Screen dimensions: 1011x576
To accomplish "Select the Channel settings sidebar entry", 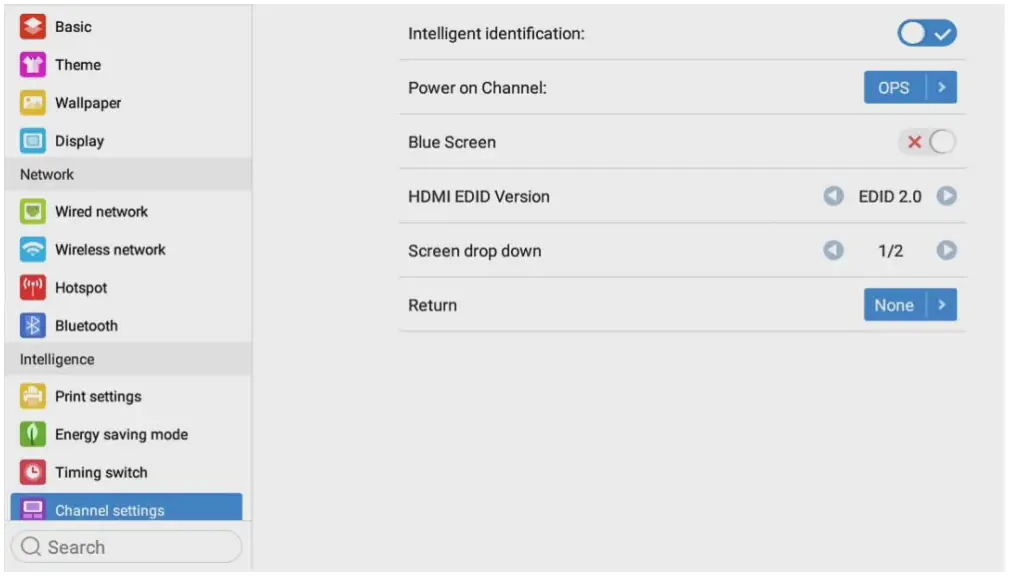I will [110, 510].
